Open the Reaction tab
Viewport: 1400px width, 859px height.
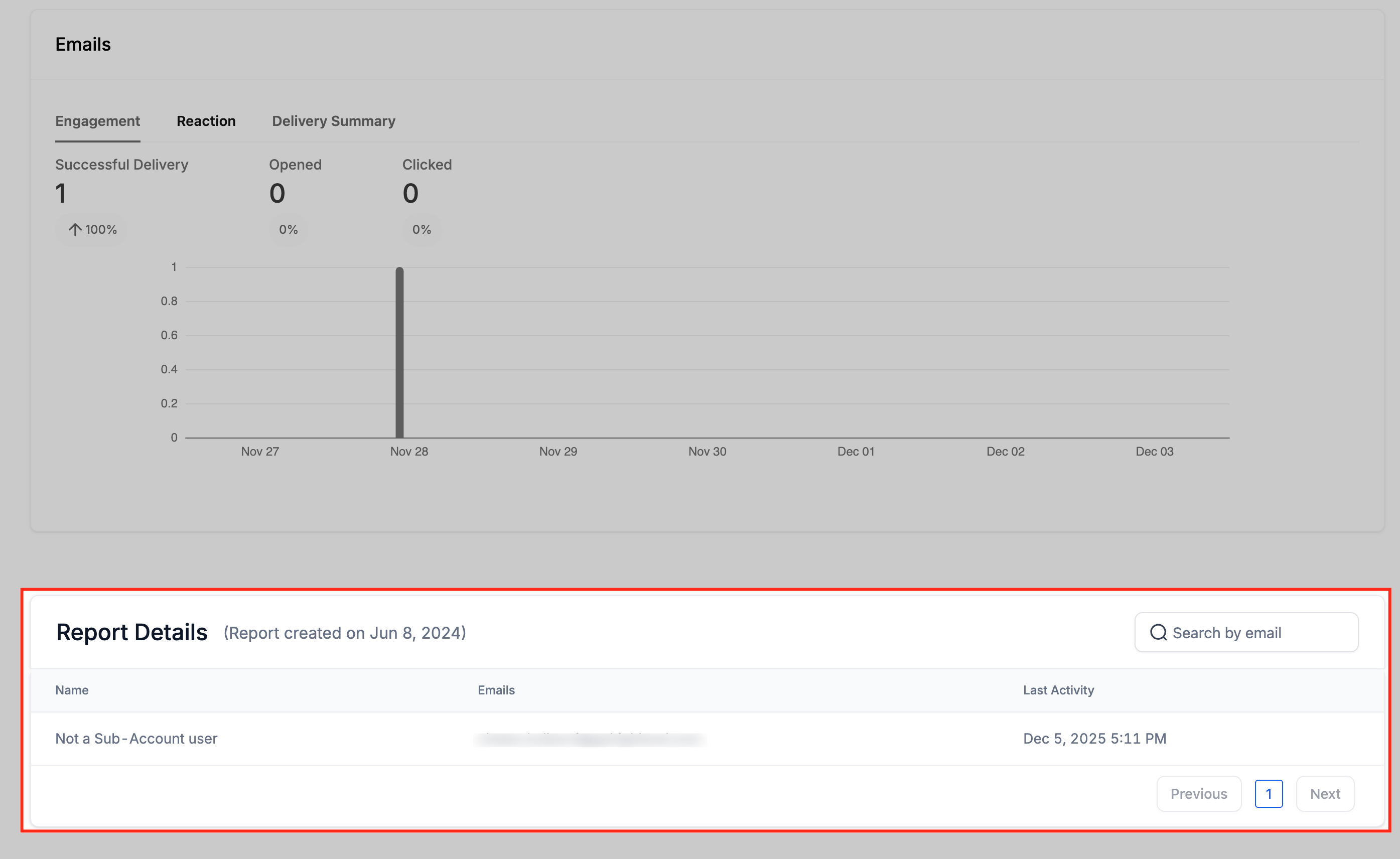[206, 121]
